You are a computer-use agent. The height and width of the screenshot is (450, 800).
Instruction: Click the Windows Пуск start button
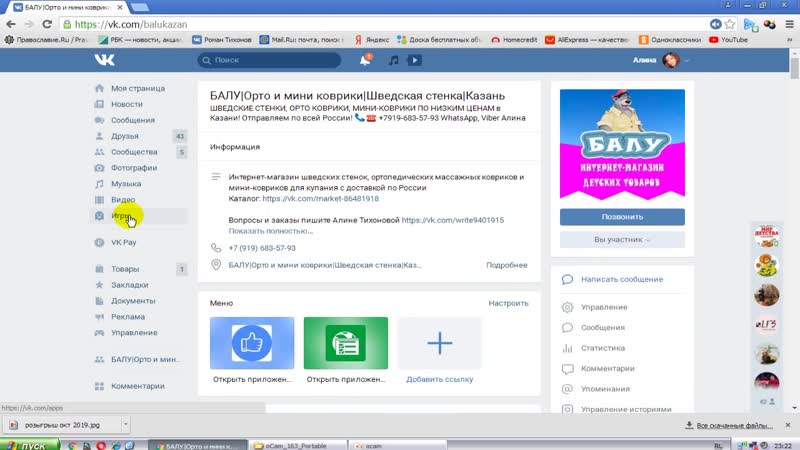pos(29,445)
